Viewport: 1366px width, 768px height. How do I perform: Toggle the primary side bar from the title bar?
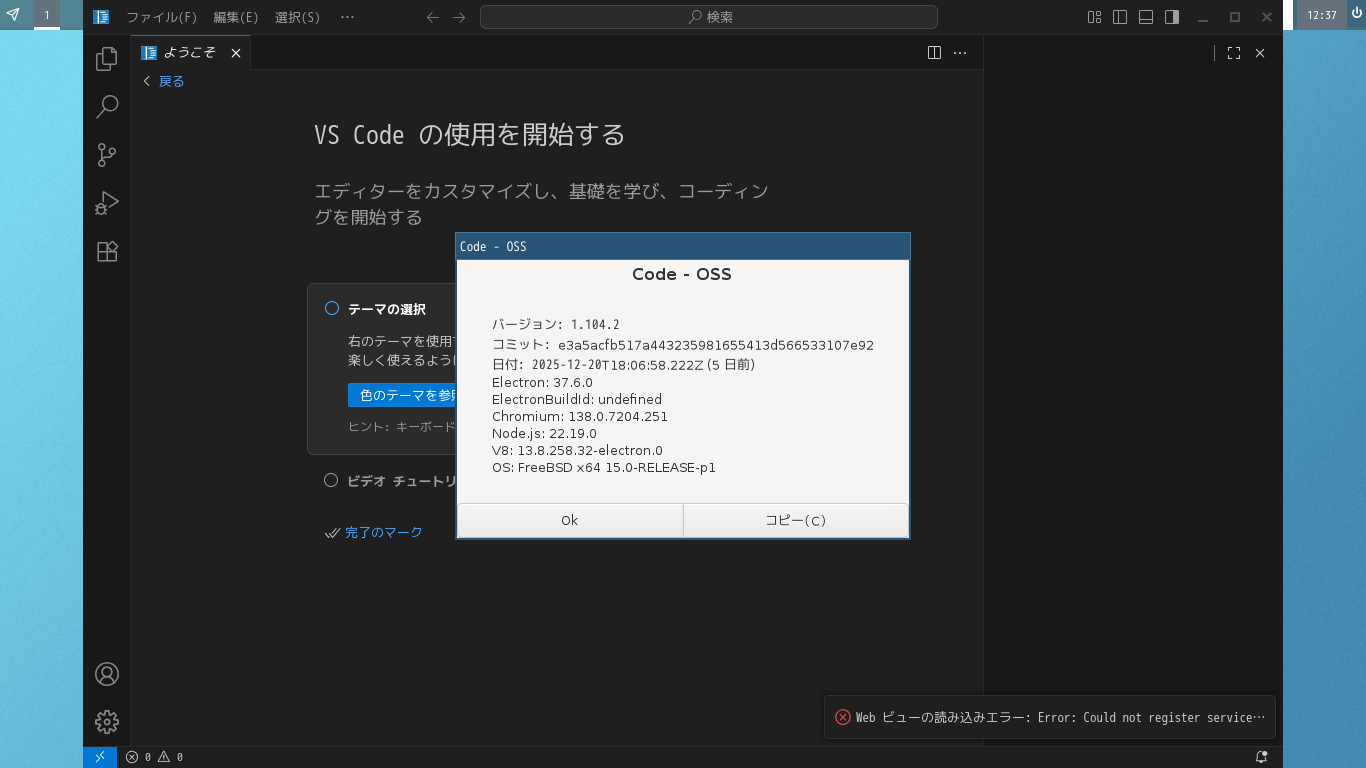(x=1120, y=17)
